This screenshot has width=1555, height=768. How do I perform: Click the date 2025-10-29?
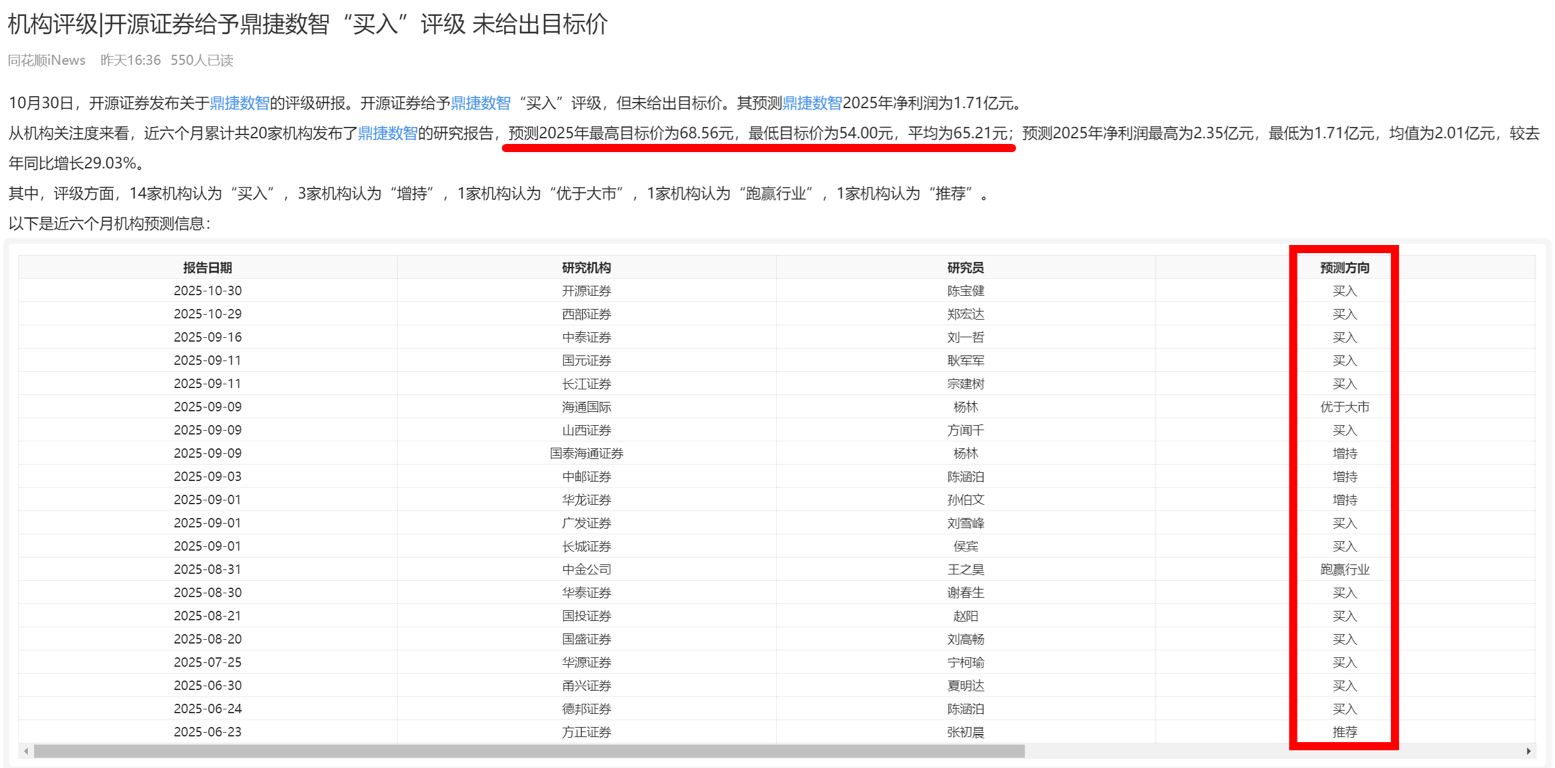(x=208, y=314)
